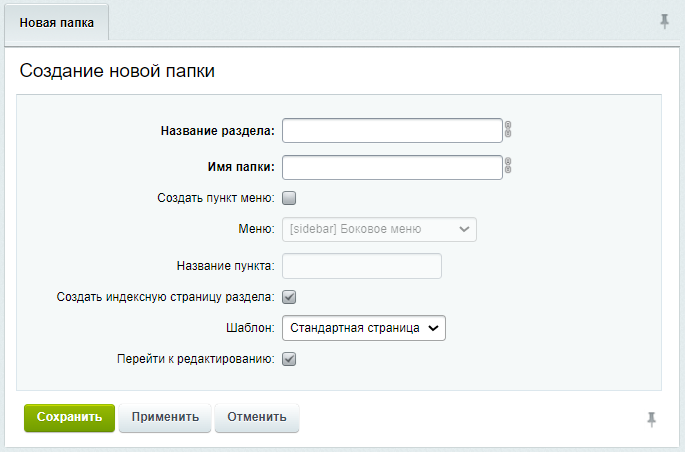
Task: Uncheck the Перейти к редактированию checkbox
Action: [289, 359]
